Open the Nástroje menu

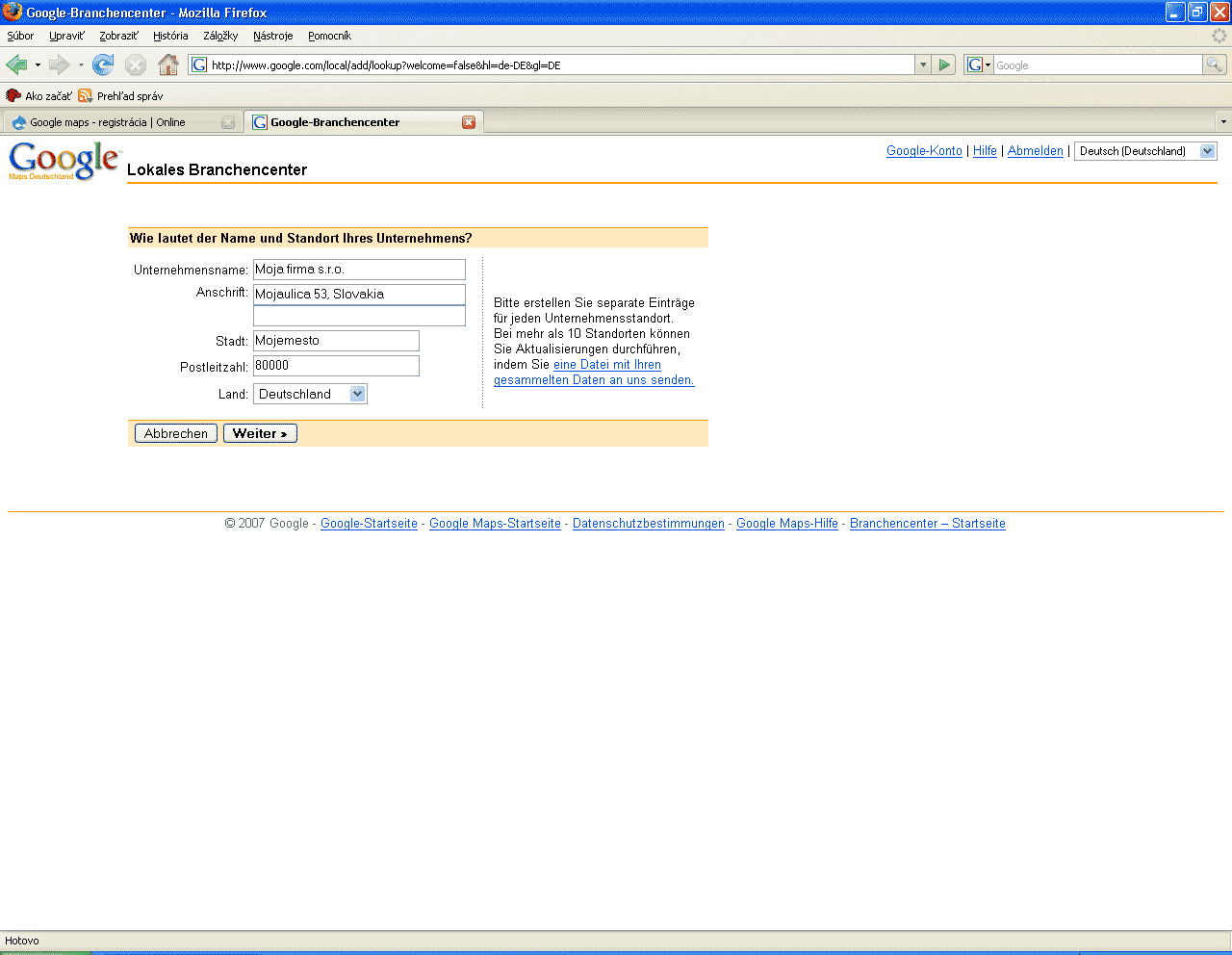tap(272, 36)
